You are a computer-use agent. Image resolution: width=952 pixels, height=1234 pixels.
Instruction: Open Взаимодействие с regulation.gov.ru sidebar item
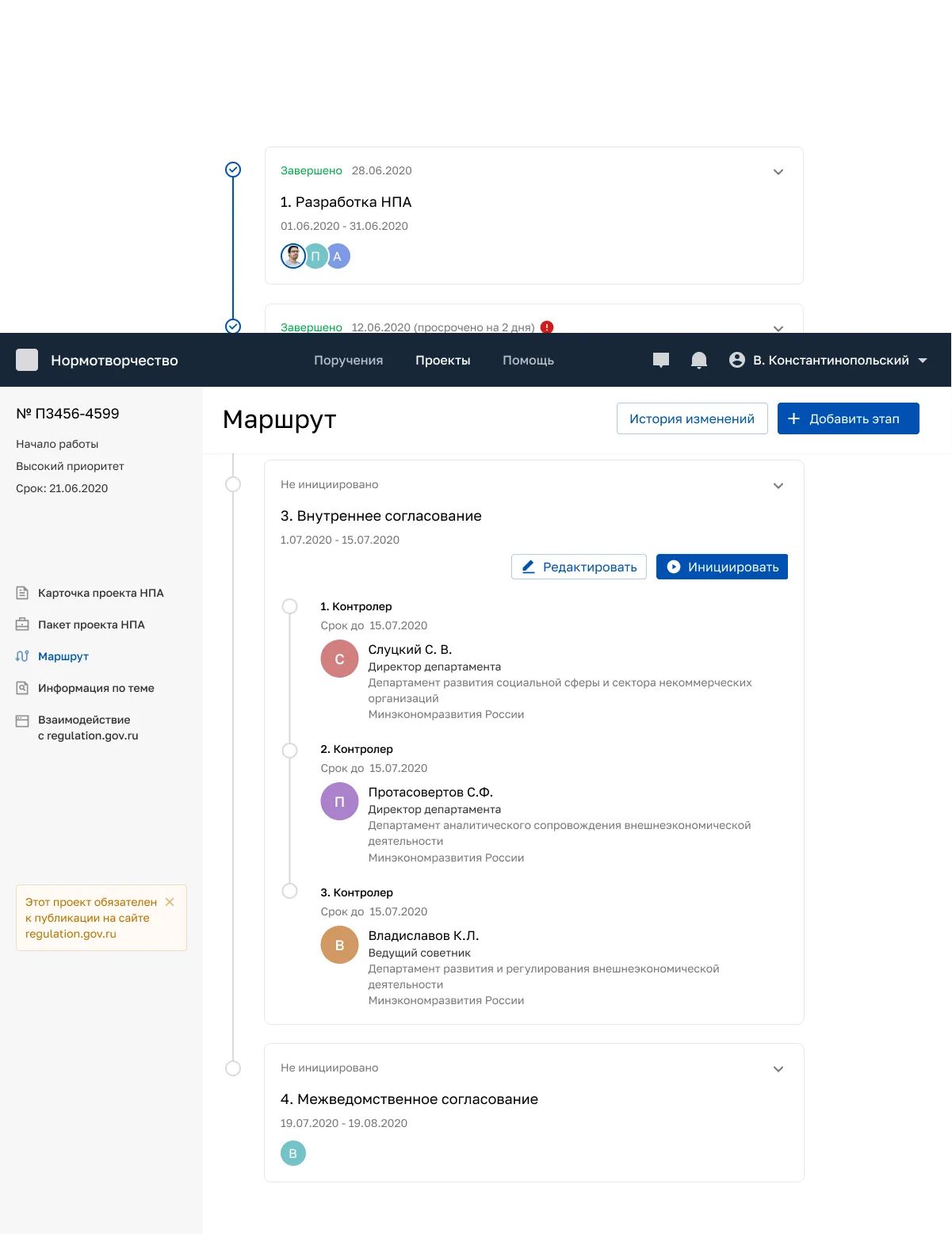click(88, 728)
